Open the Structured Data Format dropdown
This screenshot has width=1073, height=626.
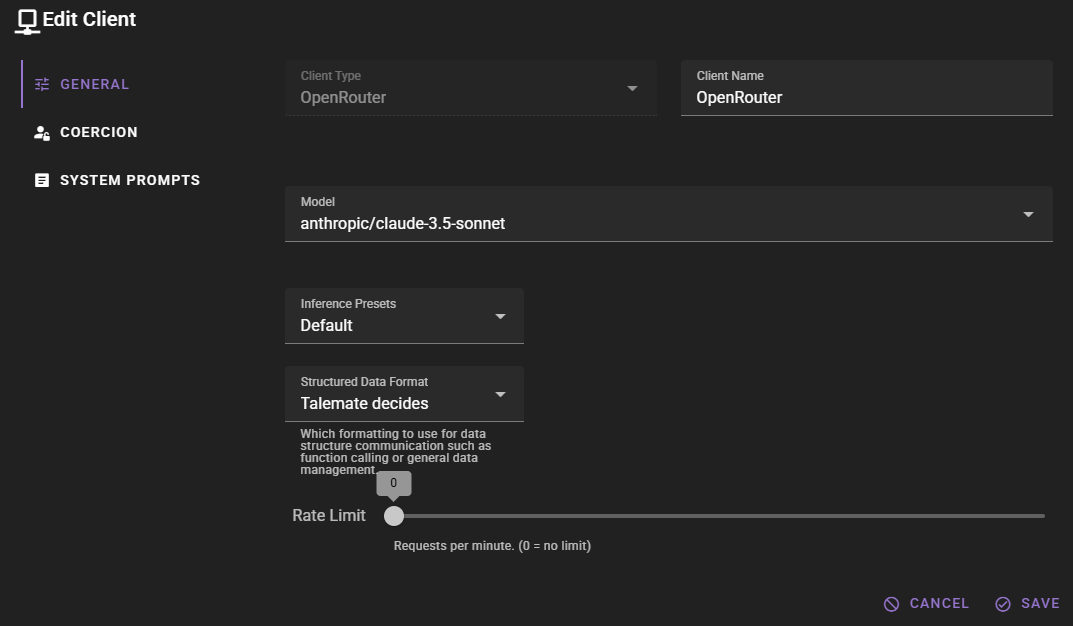(404, 394)
